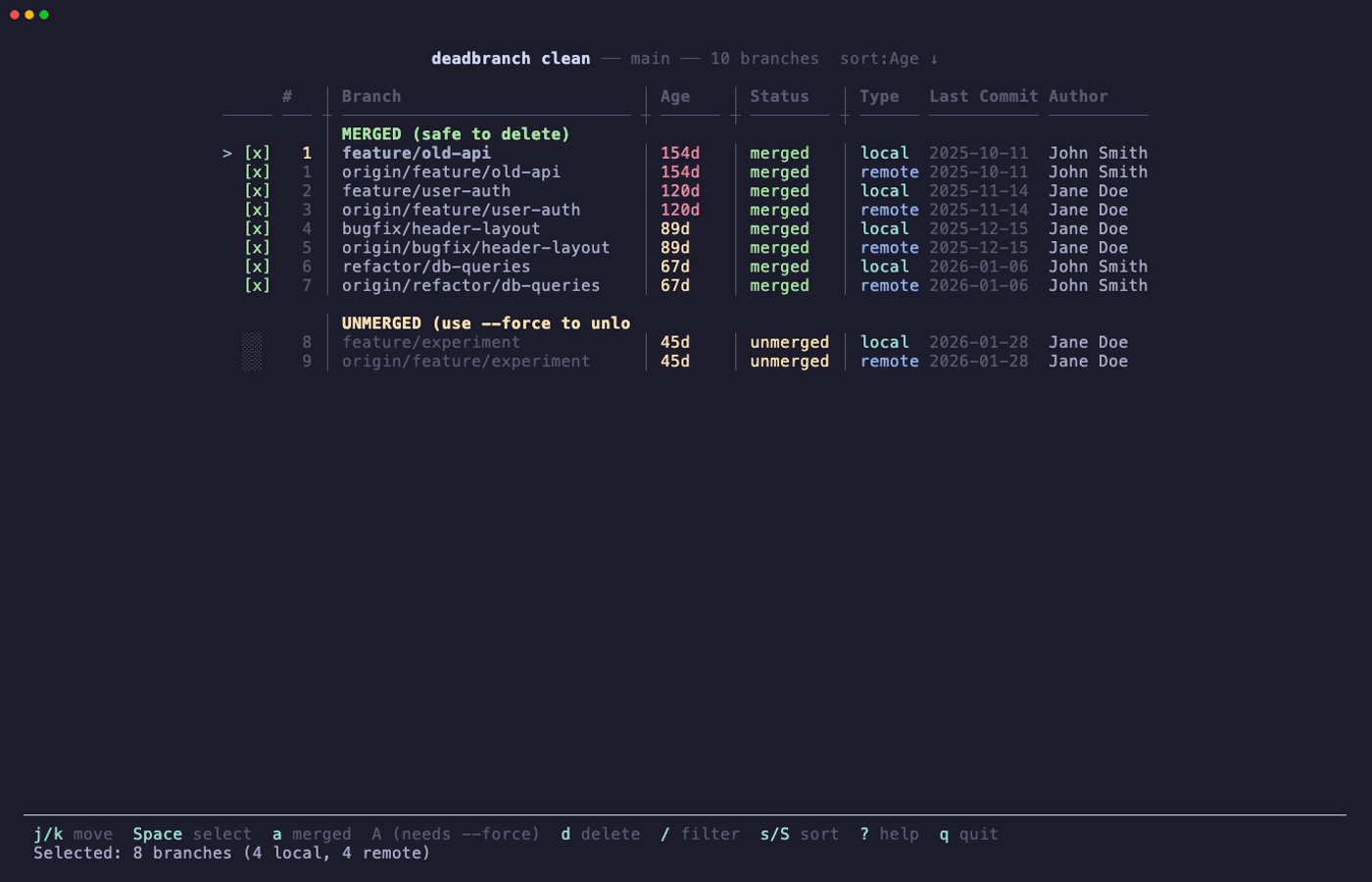Click the j/k move hint
The height and width of the screenshot is (882, 1372).
(x=73, y=834)
